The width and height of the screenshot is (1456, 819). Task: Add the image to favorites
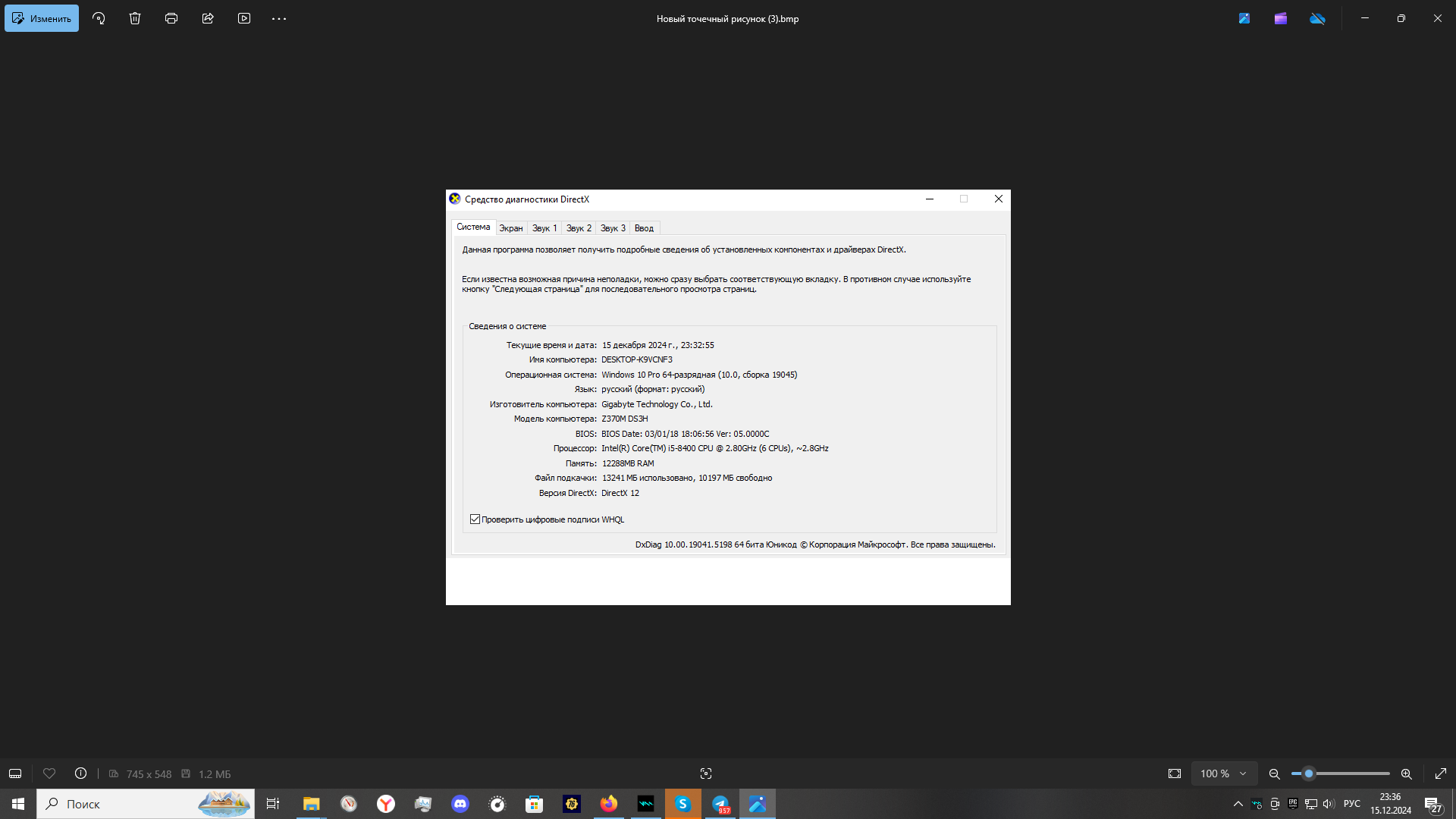pos(49,773)
